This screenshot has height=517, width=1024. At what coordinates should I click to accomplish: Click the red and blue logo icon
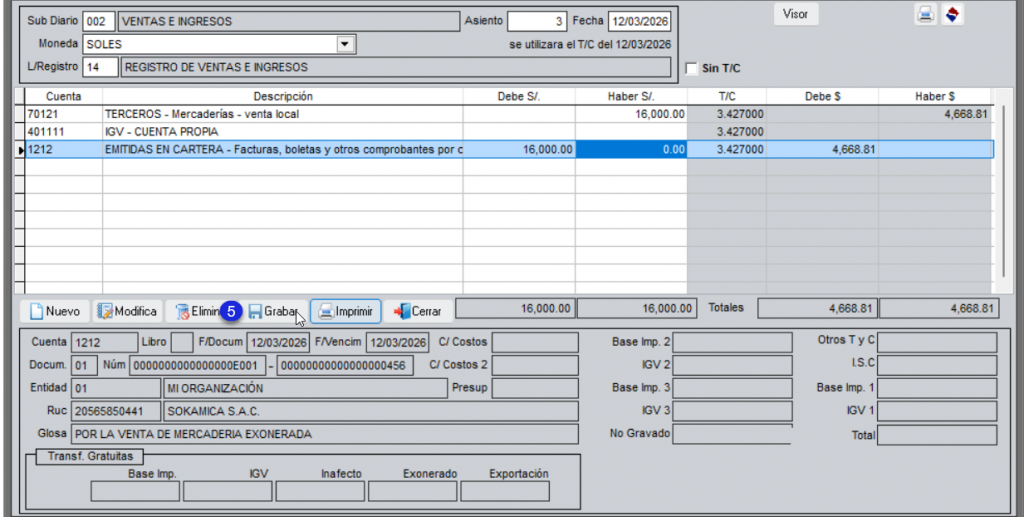click(x=952, y=14)
